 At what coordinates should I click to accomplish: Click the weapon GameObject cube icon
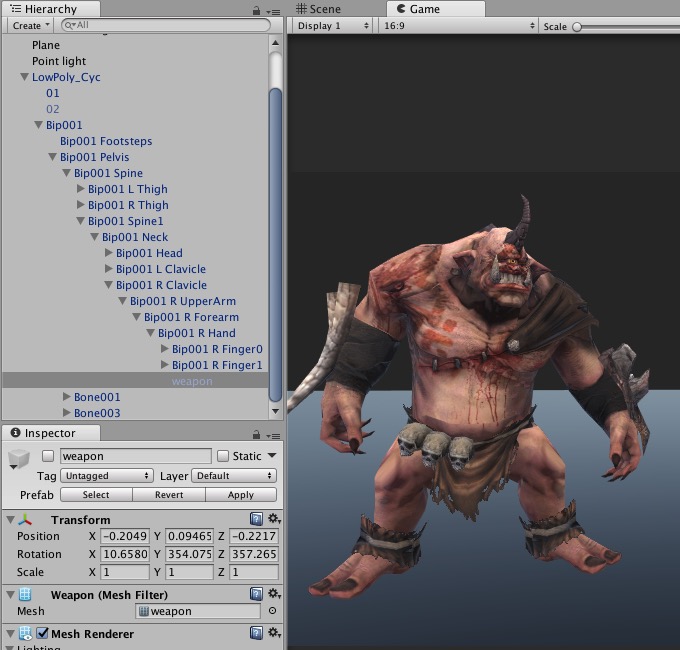19,459
